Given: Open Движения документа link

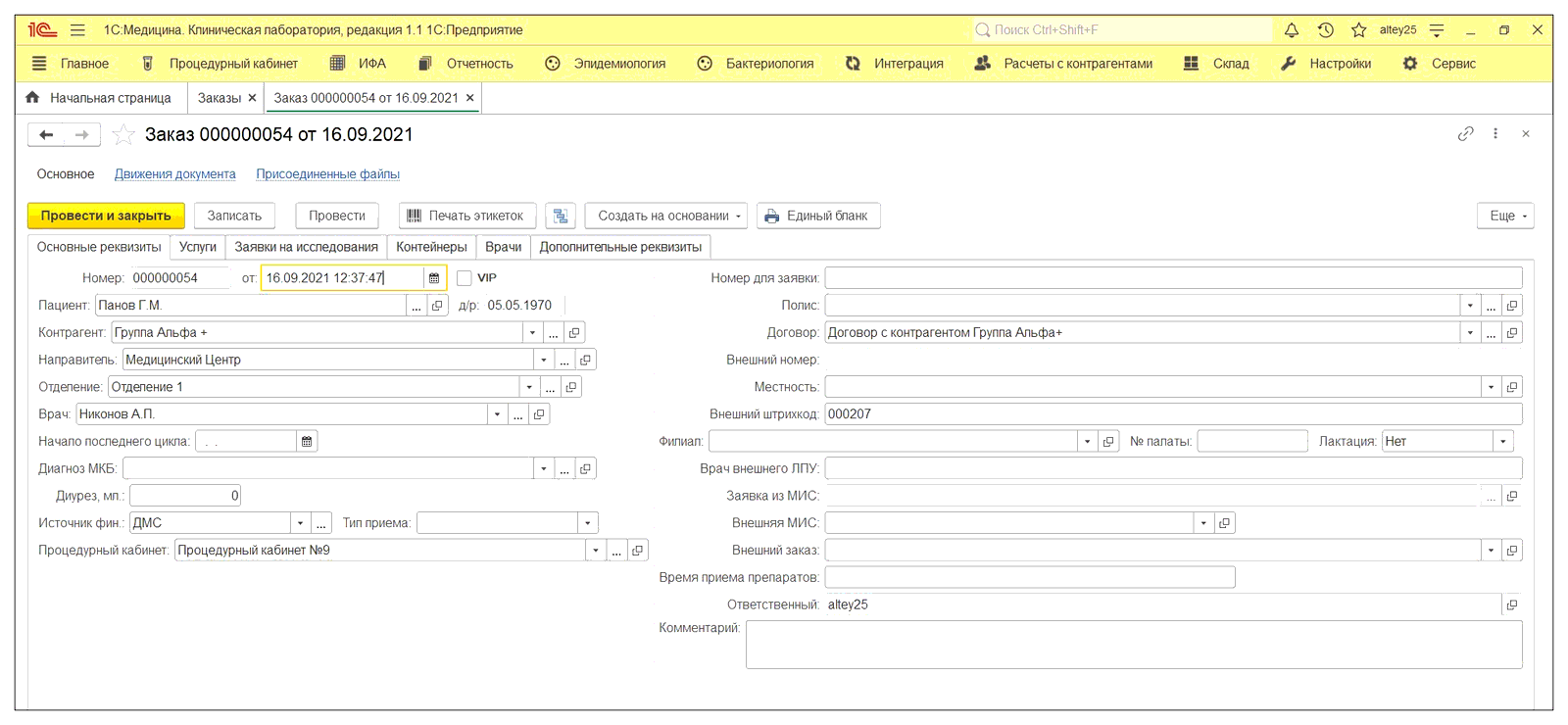Looking at the screenshot, I should pyautogui.click(x=175, y=174).
